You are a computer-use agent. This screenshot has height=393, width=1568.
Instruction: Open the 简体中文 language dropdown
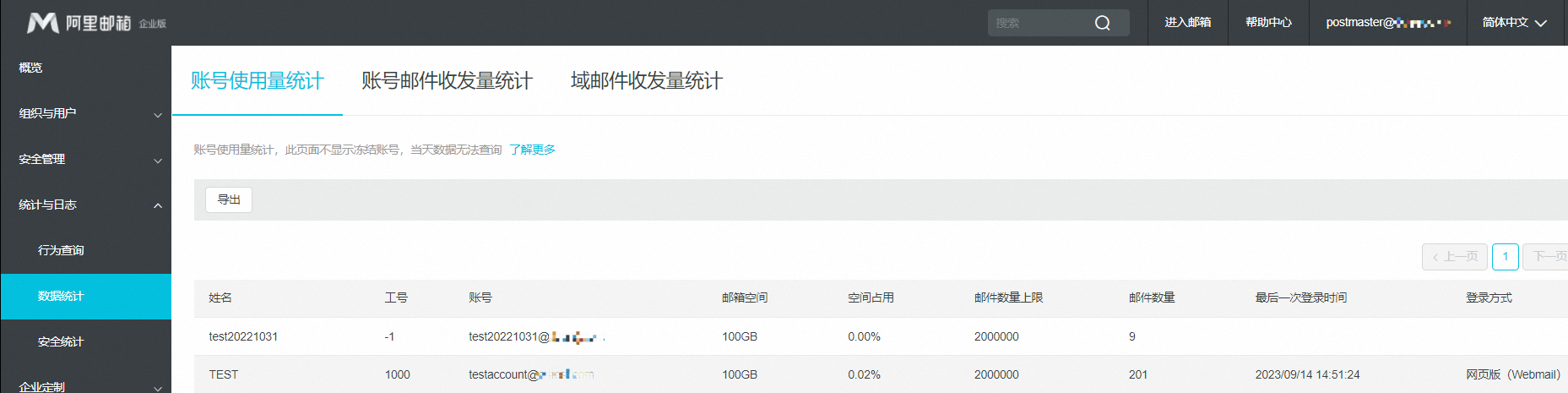[x=1515, y=23]
